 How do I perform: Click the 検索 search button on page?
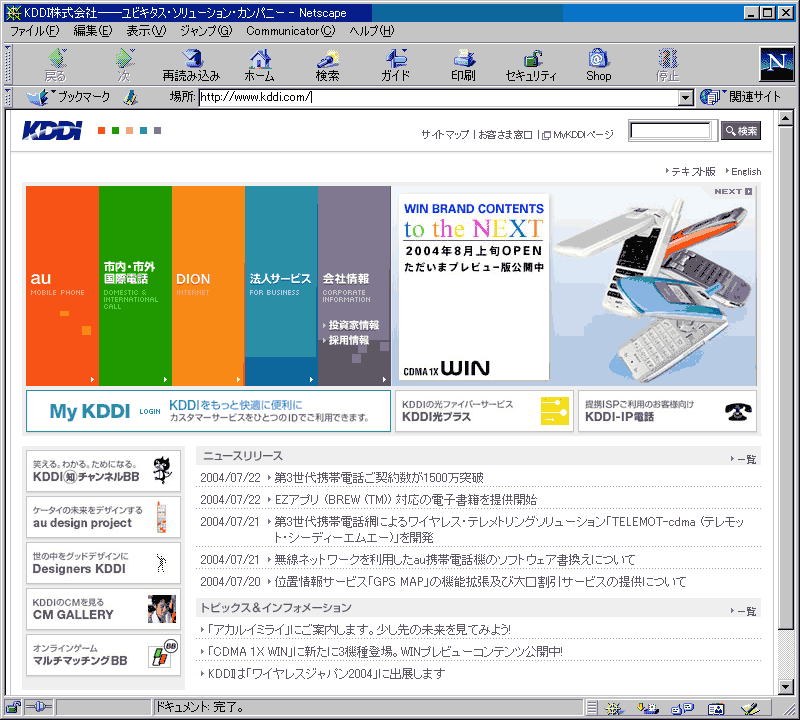click(741, 131)
